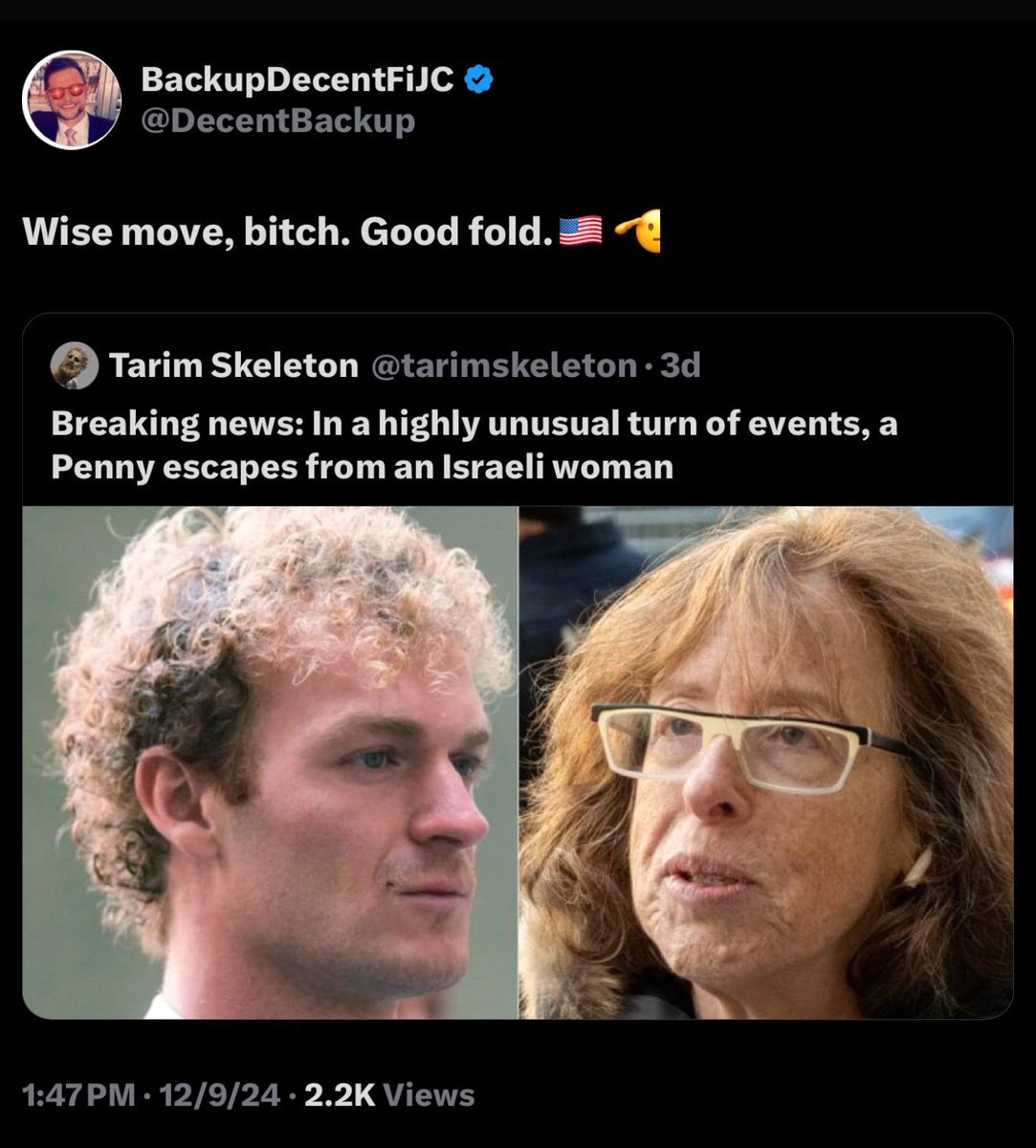
Task: Open Tarim Skeleton's small avatar
Action: click(x=75, y=365)
